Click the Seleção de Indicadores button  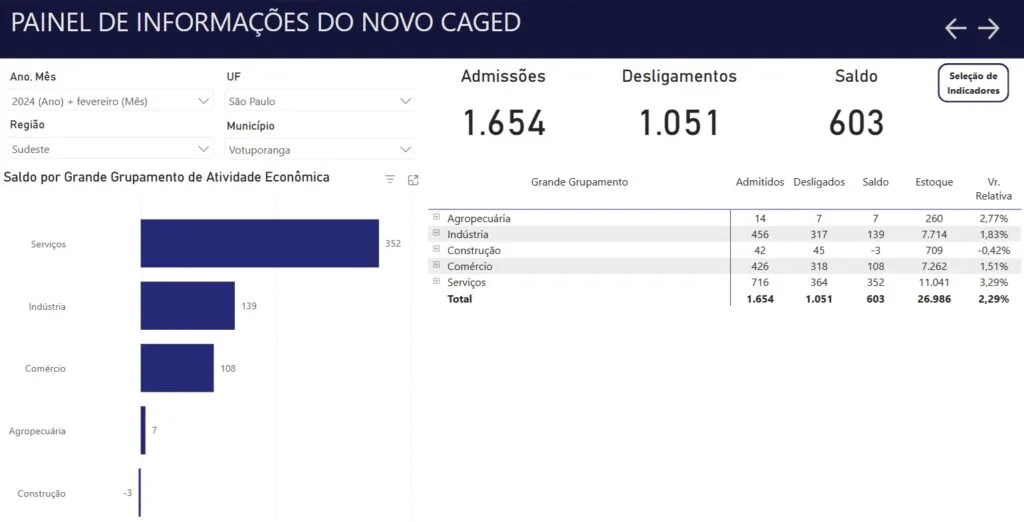973,83
